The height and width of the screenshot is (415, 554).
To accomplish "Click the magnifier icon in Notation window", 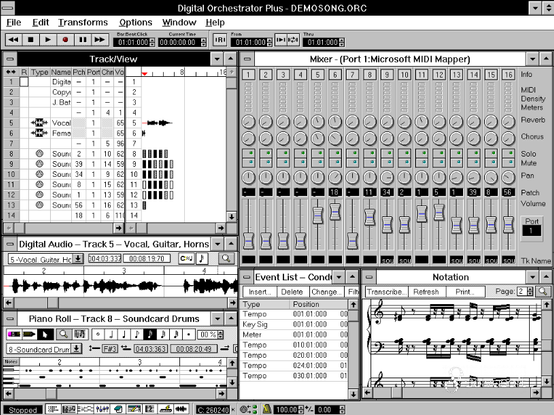I will 543,292.
